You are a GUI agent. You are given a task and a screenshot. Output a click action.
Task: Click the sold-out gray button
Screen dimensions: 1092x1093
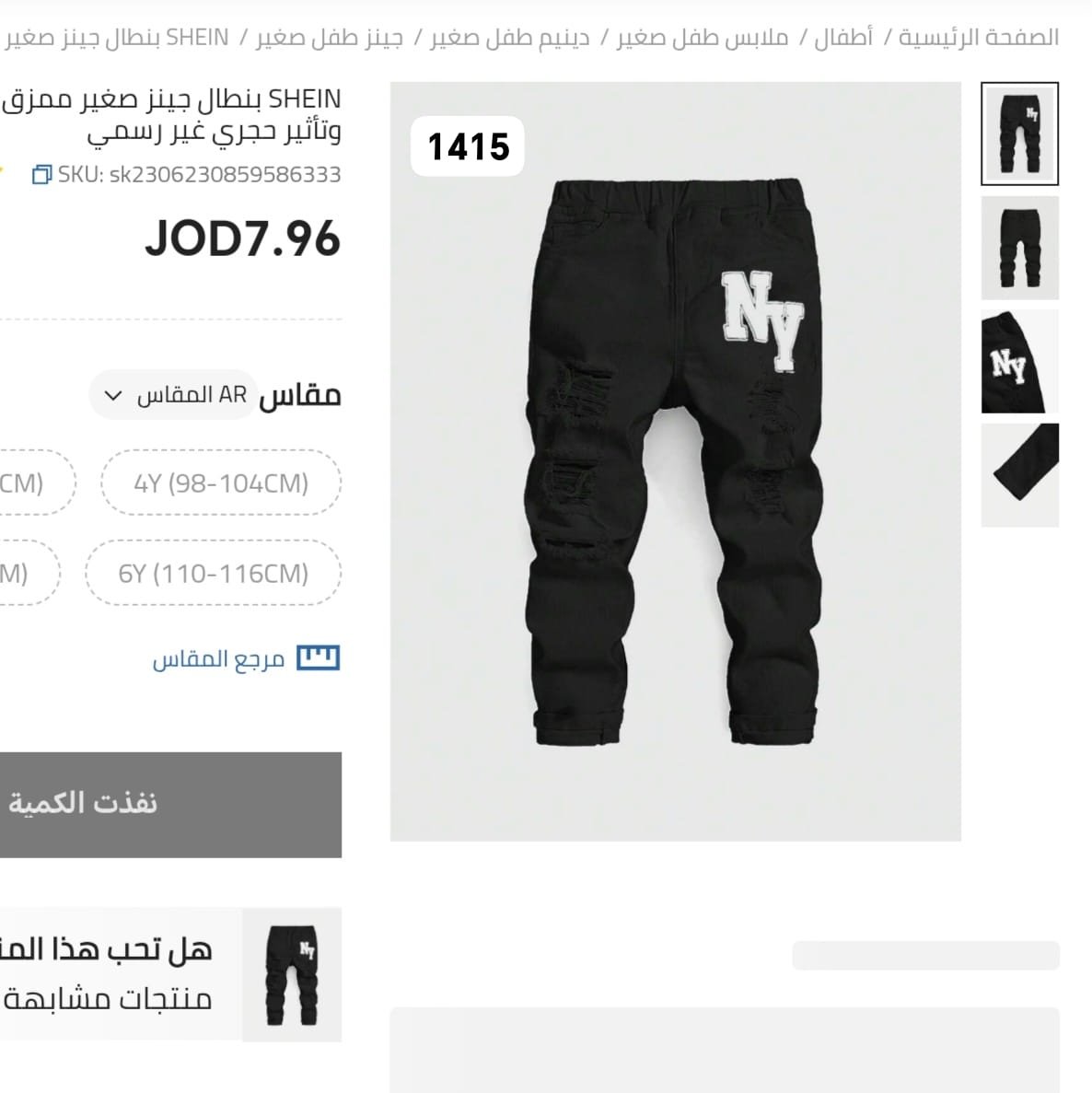coord(170,805)
